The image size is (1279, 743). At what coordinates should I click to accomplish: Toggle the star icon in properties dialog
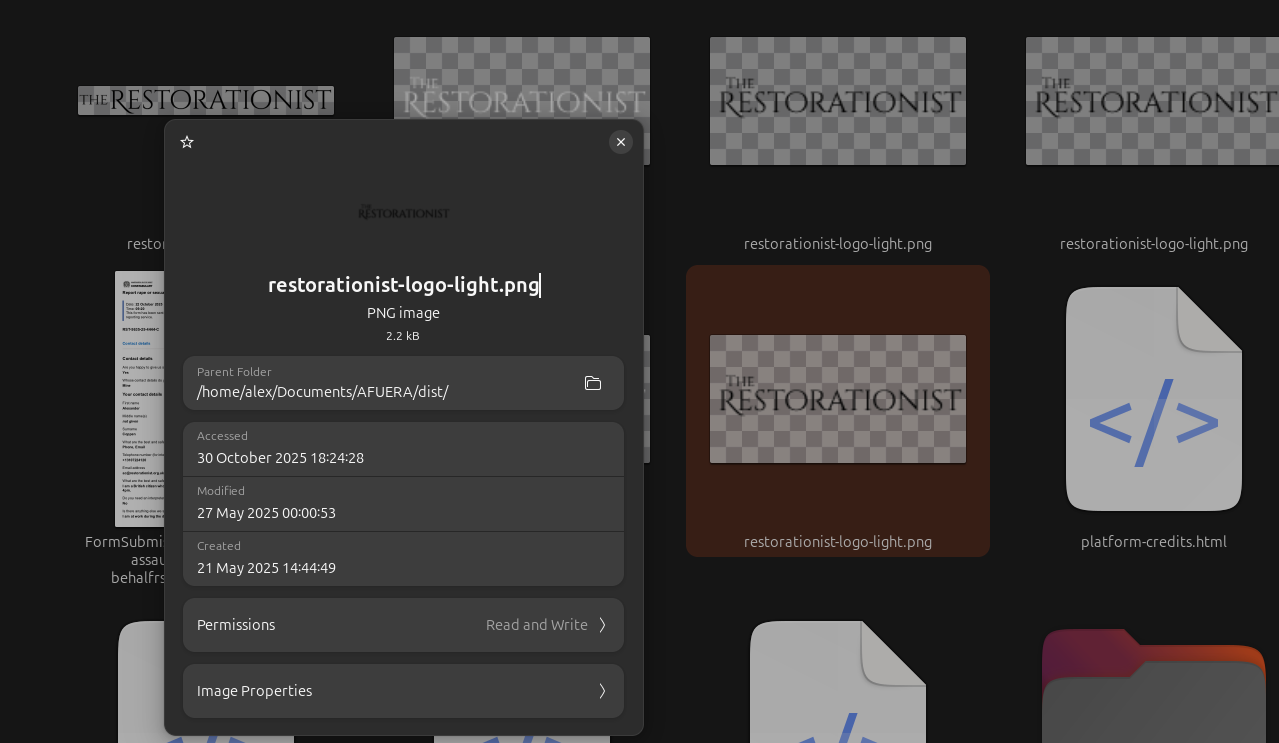tap(187, 142)
